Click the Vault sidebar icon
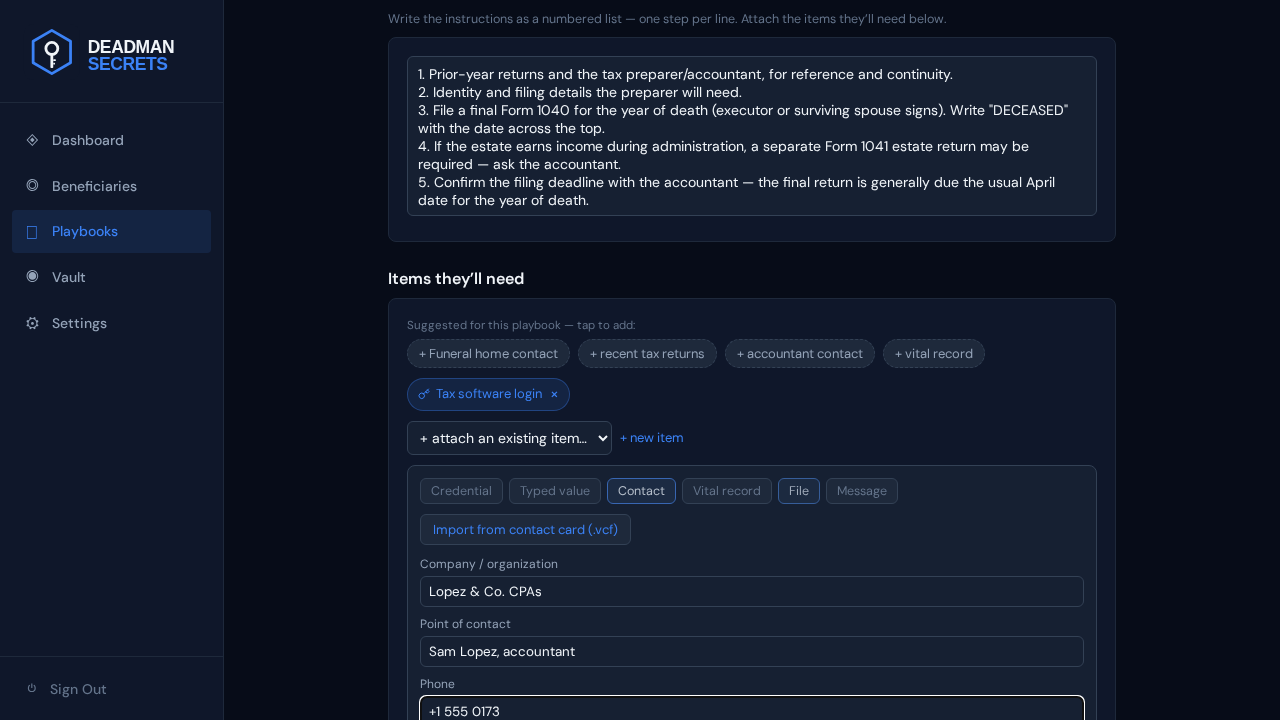Viewport: 1280px width, 720px height. [x=32, y=277]
